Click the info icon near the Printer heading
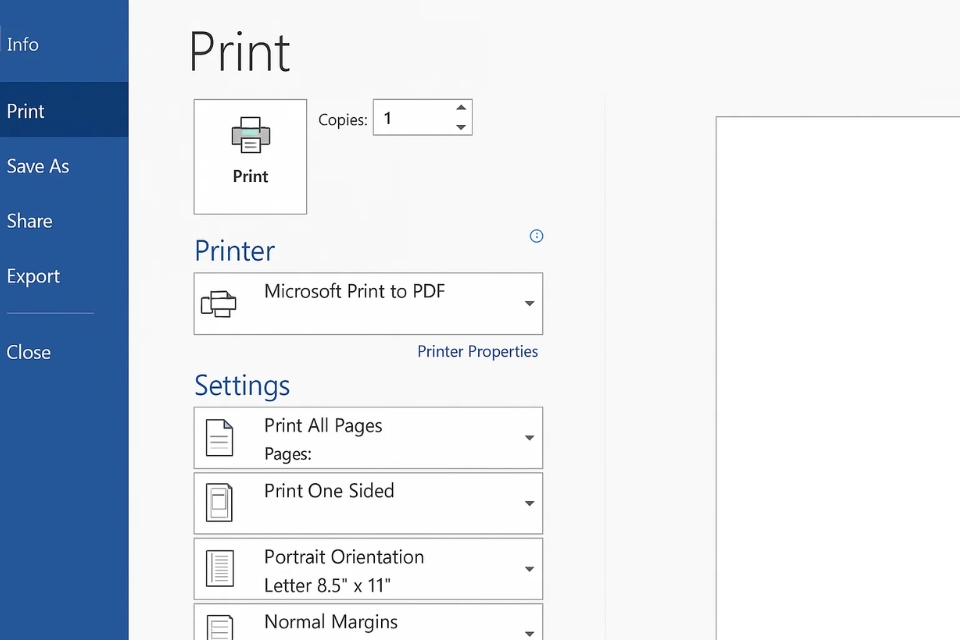Image resolution: width=960 pixels, height=640 pixels. point(536,236)
